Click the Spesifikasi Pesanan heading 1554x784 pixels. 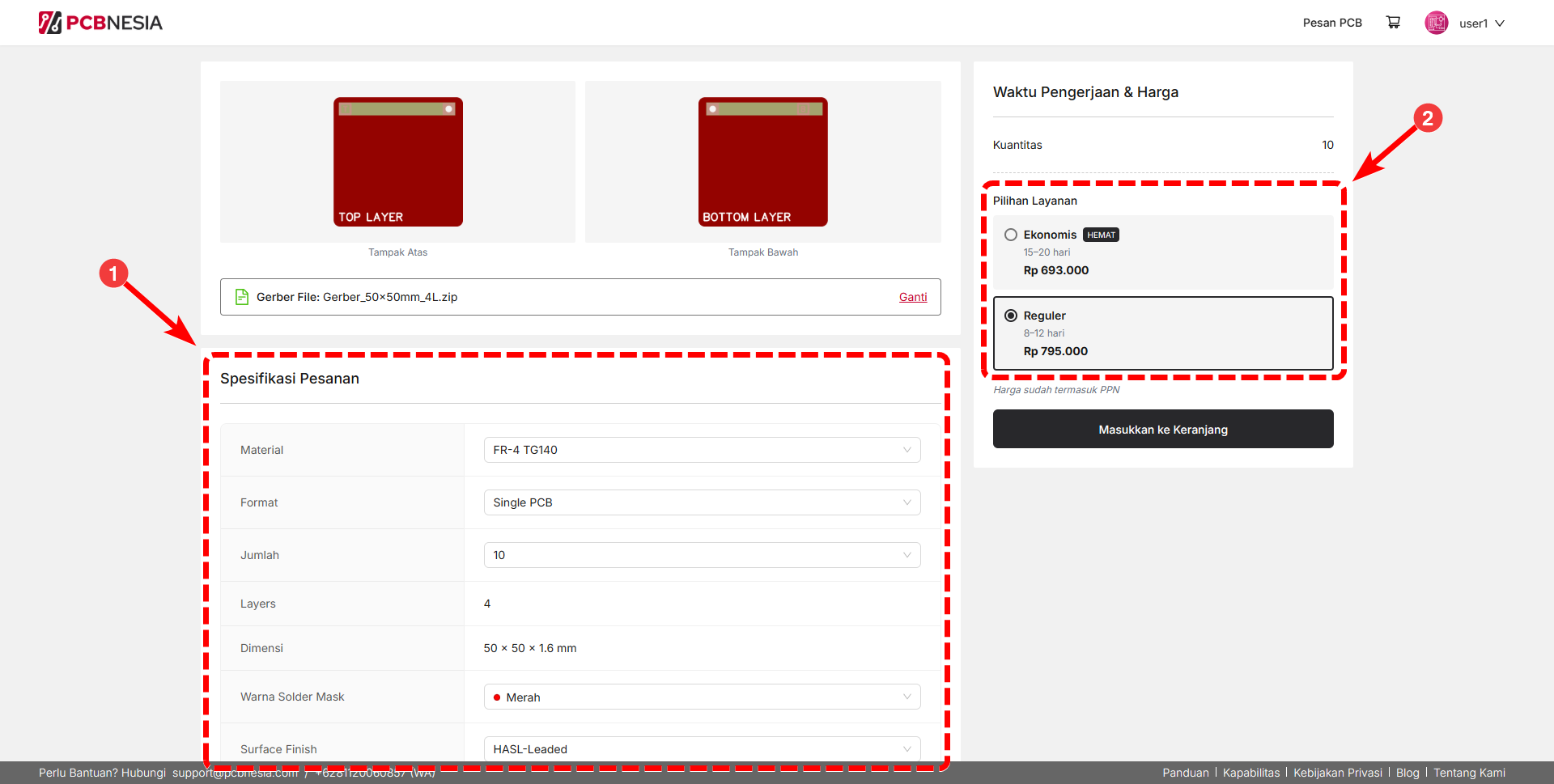[290, 379]
